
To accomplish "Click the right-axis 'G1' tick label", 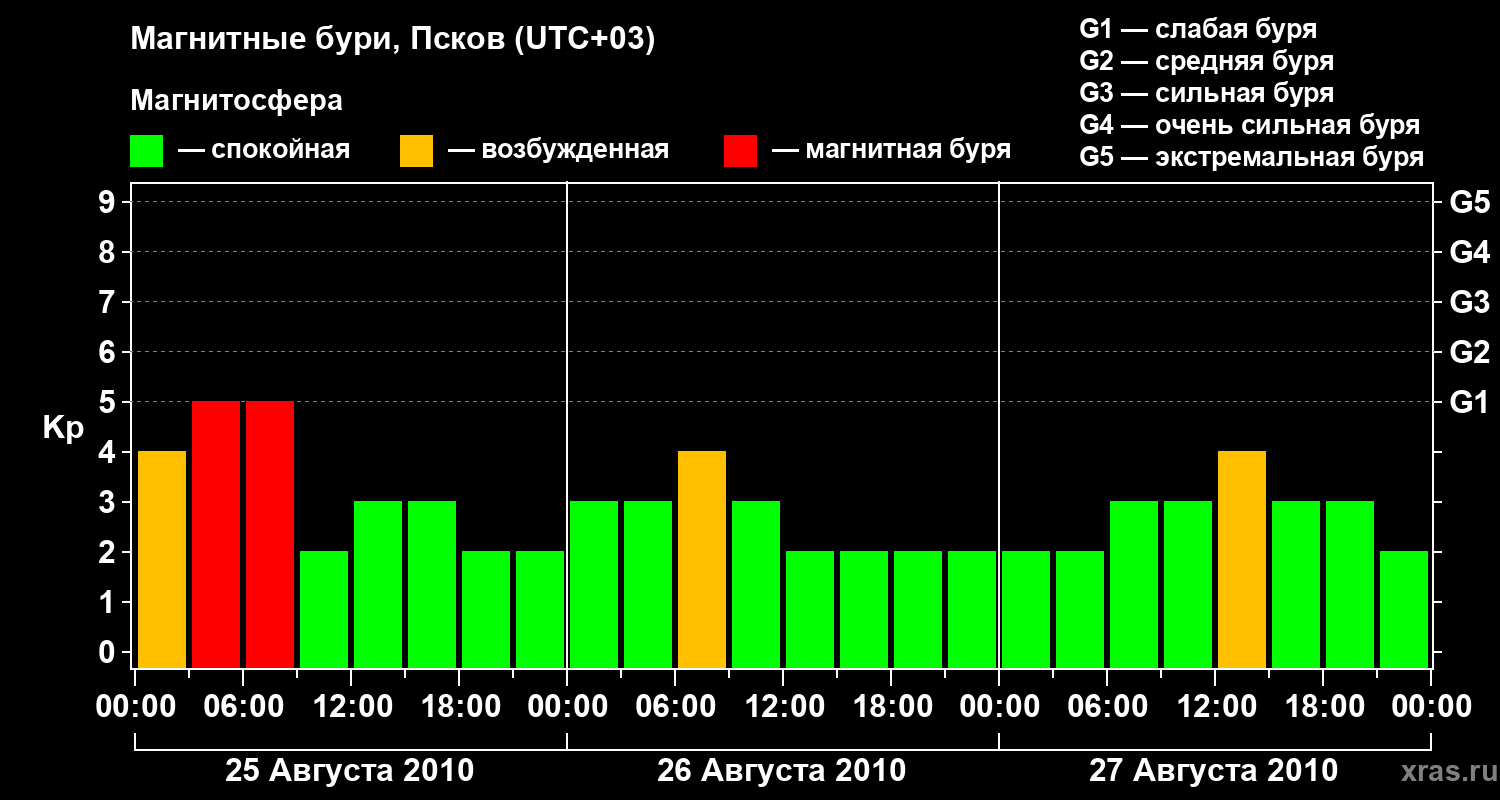I will [1470, 403].
